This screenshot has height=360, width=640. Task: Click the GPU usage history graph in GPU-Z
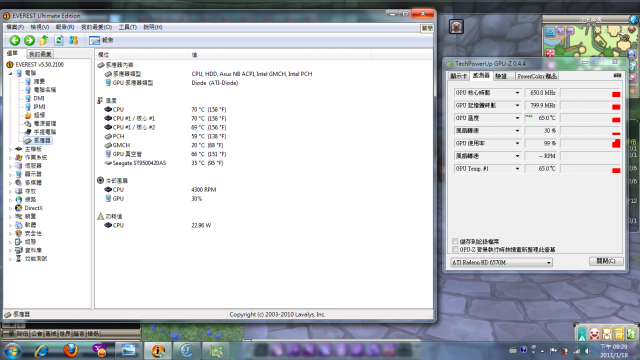591,143
